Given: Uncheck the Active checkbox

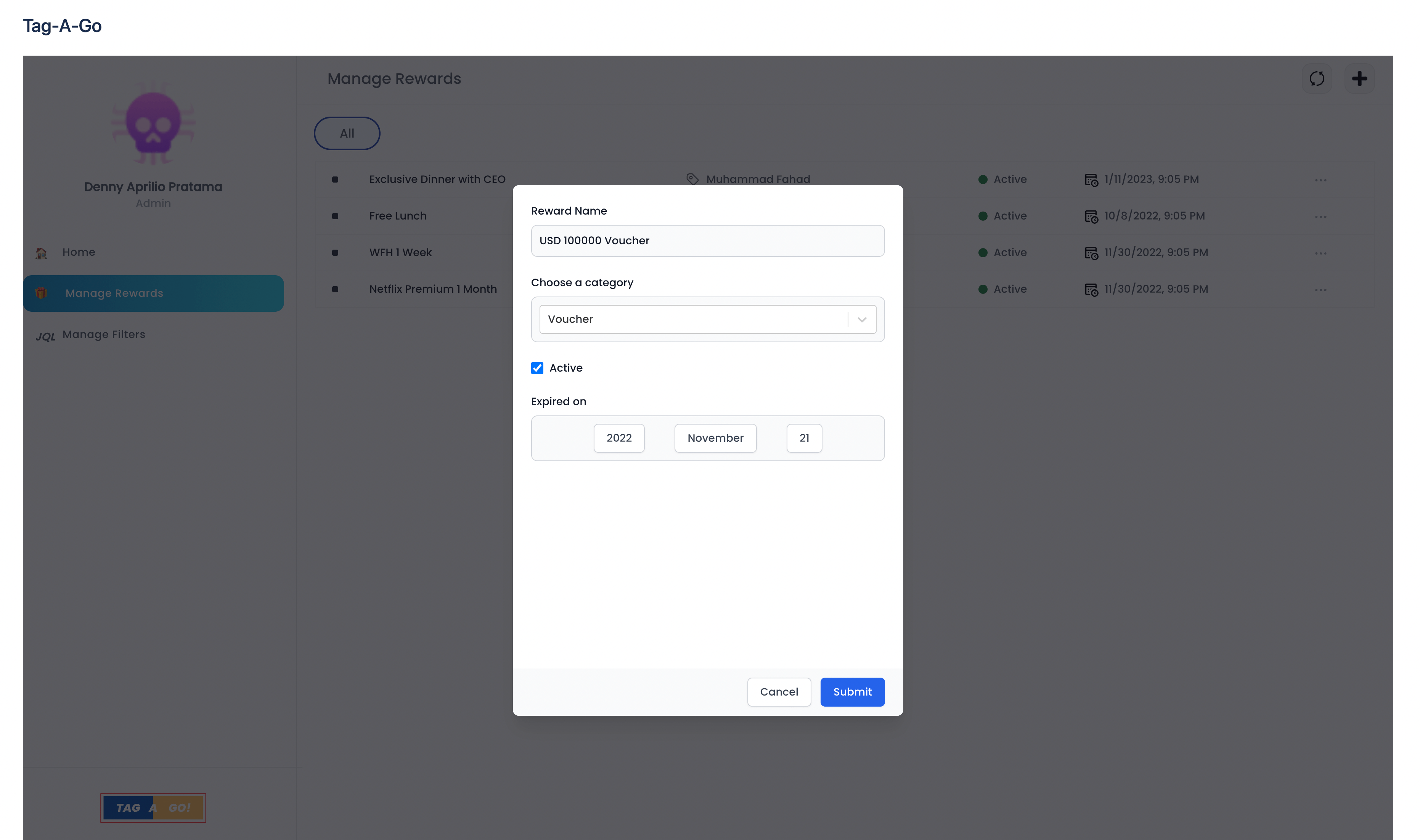Looking at the screenshot, I should [537, 369].
